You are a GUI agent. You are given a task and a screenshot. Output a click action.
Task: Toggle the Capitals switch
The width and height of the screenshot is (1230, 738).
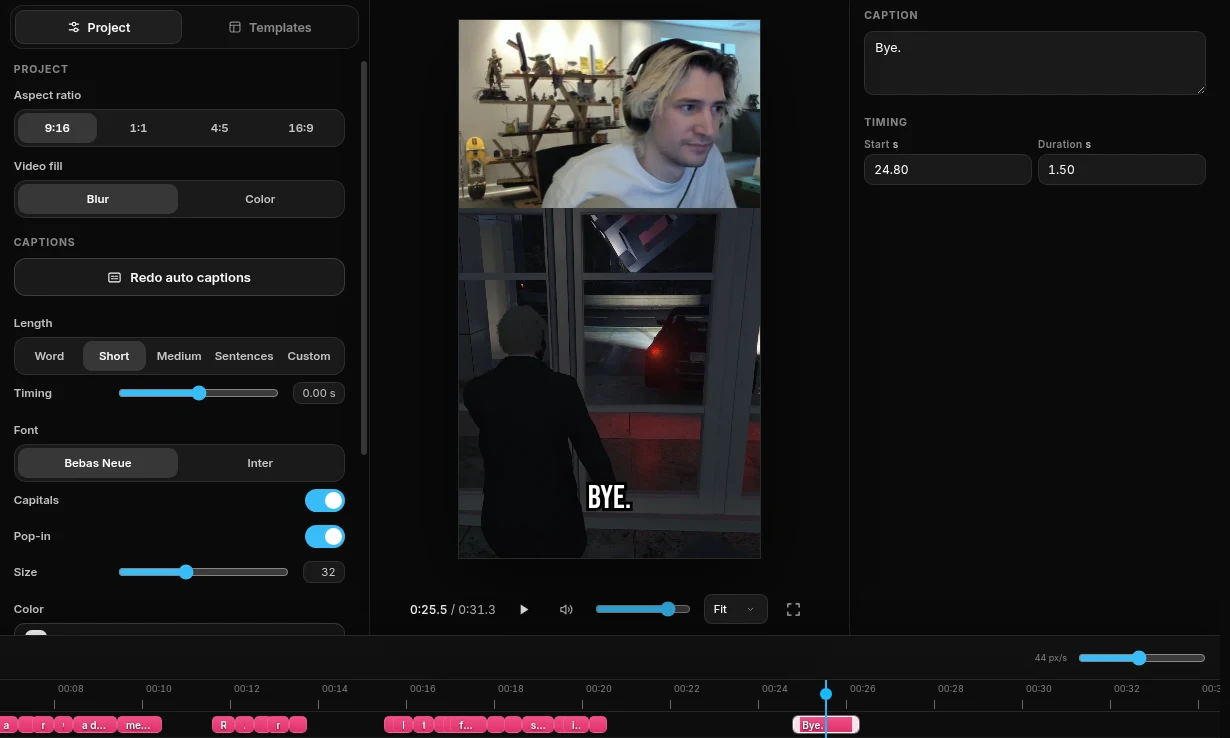(325, 500)
